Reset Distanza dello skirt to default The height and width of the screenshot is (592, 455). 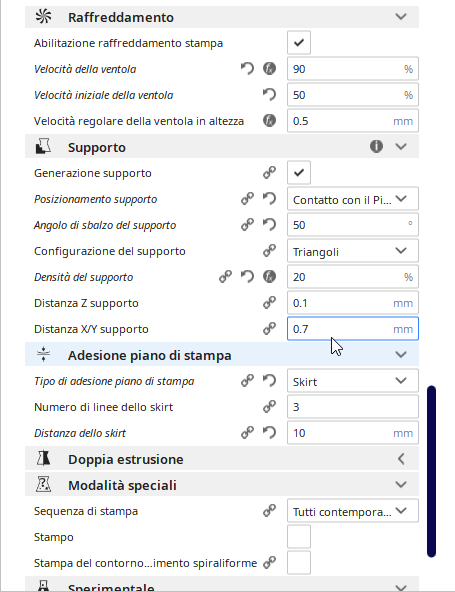click(269, 433)
